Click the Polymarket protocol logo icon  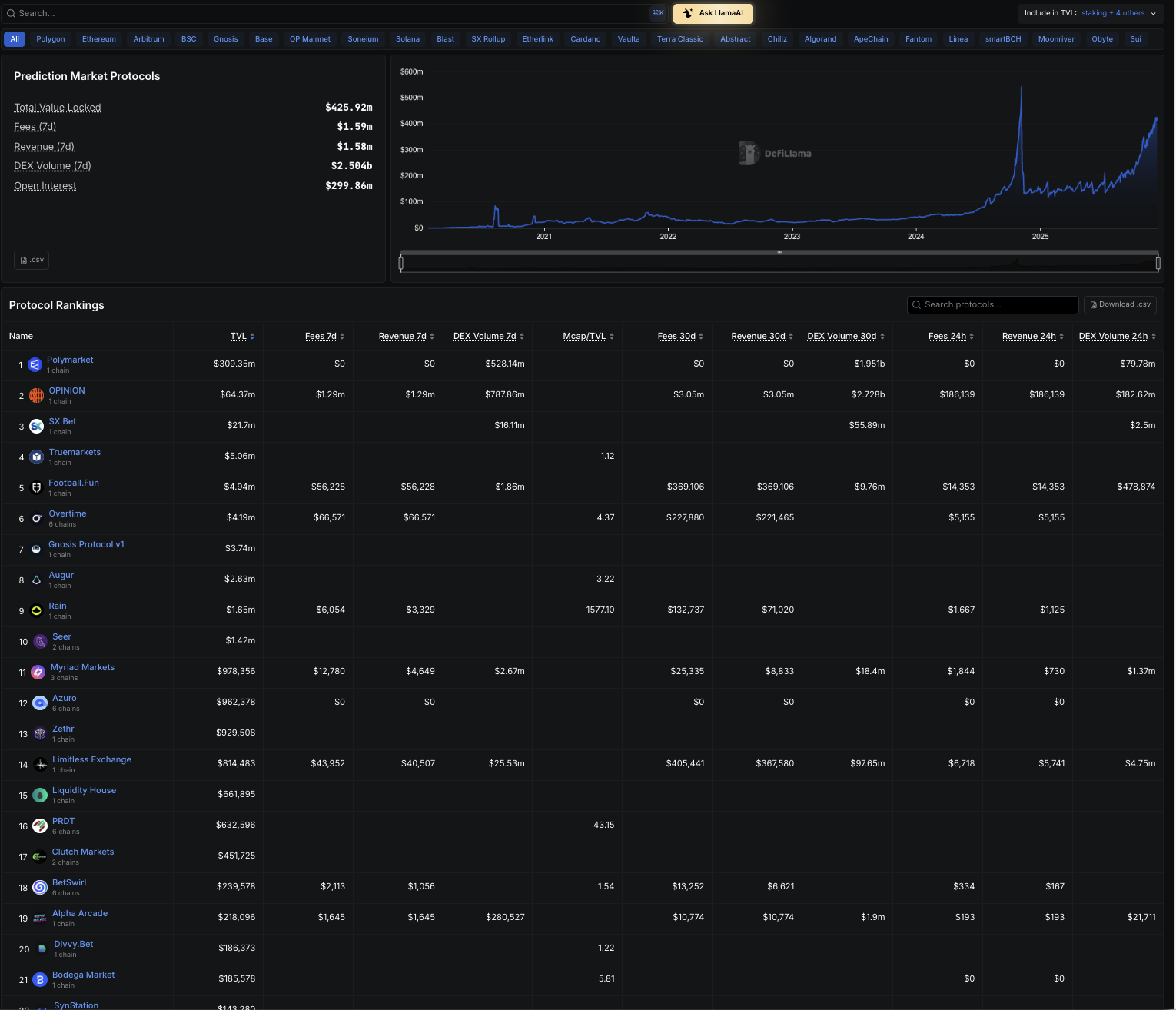tap(35, 365)
